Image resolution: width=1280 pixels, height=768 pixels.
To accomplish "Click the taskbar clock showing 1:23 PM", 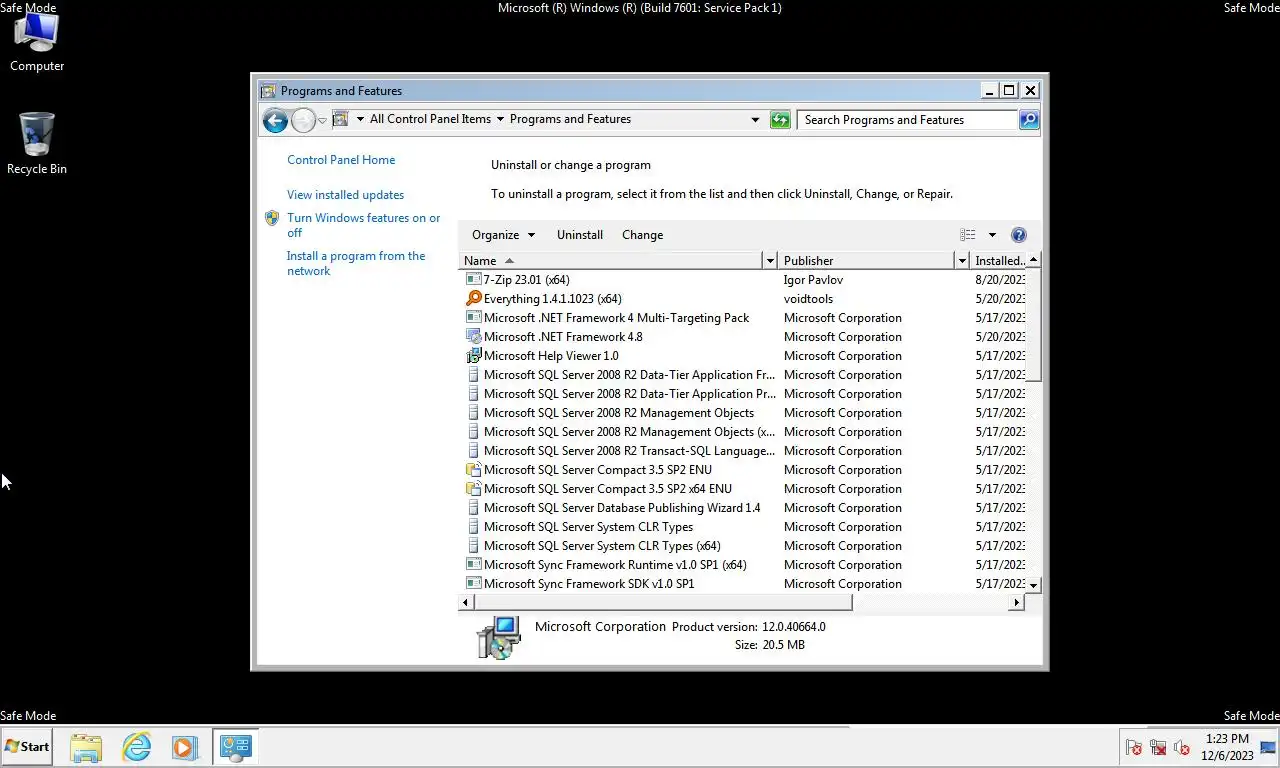I will click(1227, 747).
